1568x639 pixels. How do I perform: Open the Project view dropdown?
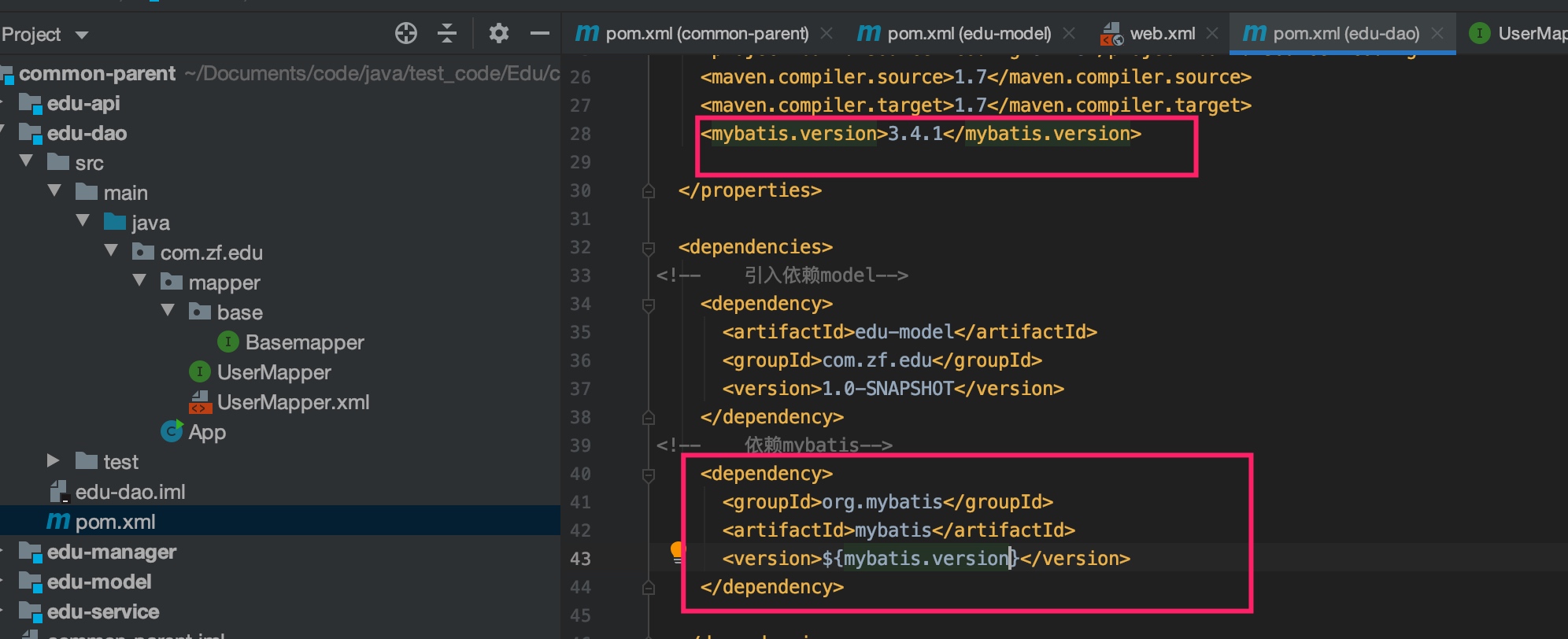coord(82,35)
